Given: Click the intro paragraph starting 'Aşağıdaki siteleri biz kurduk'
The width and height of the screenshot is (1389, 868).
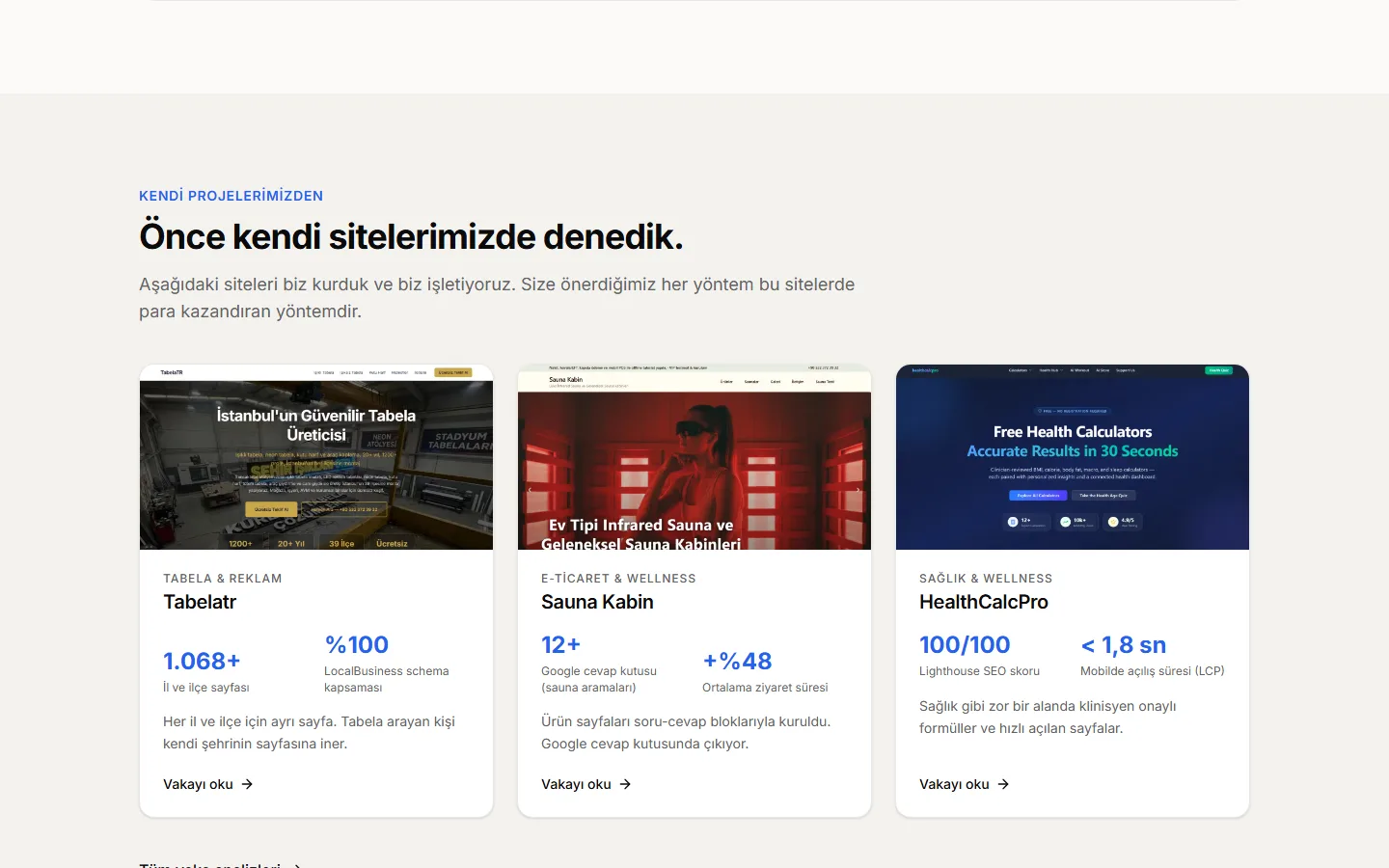Looking at the screenshot, I should (x=497, y=298).
